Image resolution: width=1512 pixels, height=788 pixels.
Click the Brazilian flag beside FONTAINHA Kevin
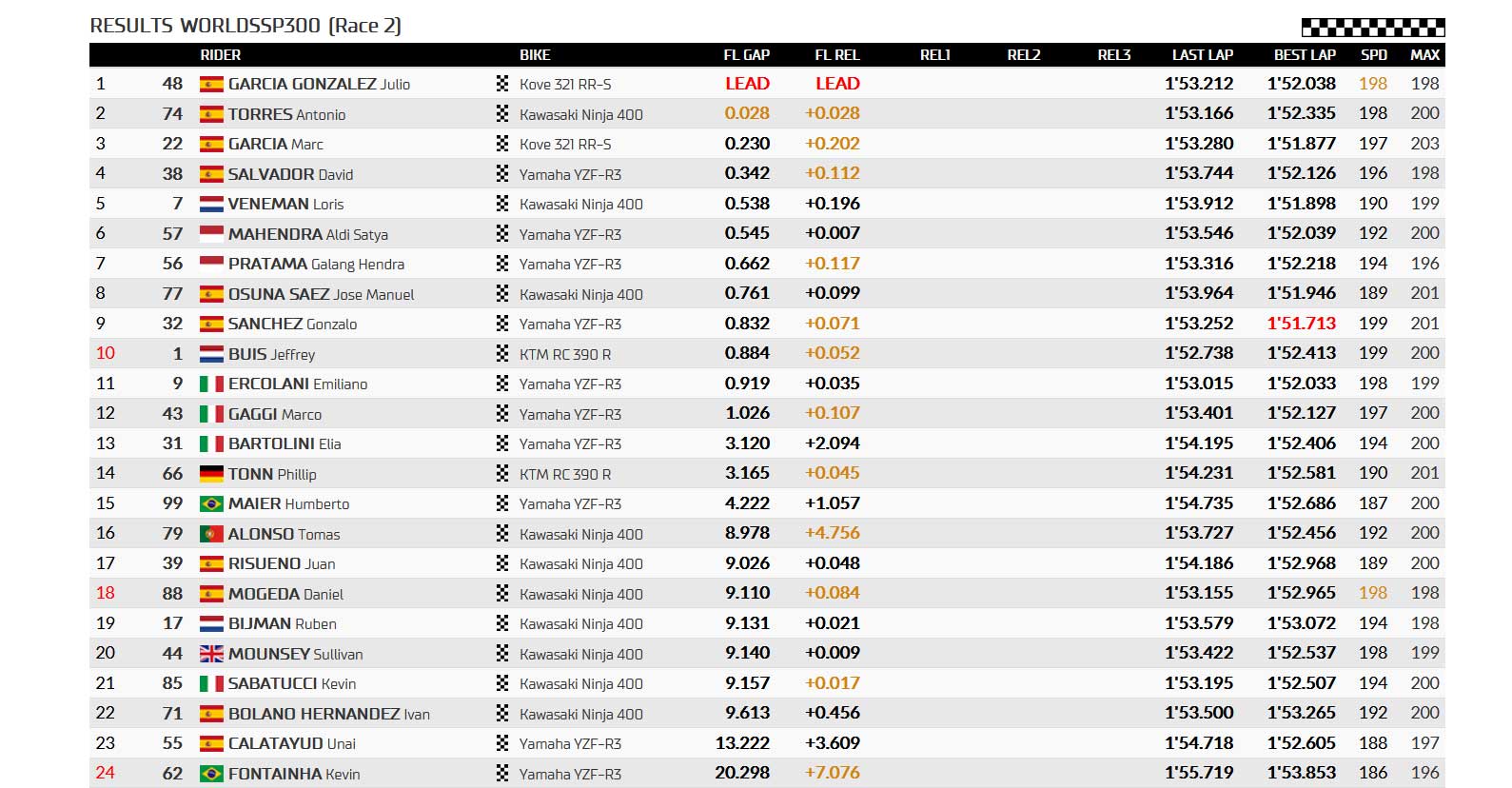(x=211, y=774)
